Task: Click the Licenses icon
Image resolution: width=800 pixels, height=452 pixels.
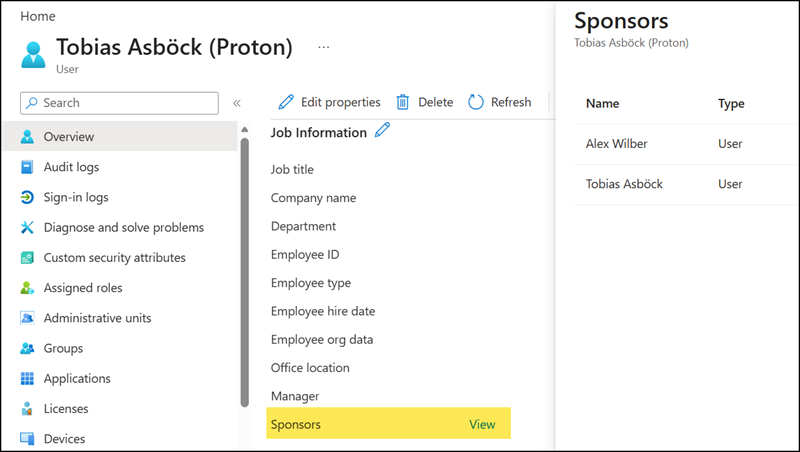Action: [27, 409]
